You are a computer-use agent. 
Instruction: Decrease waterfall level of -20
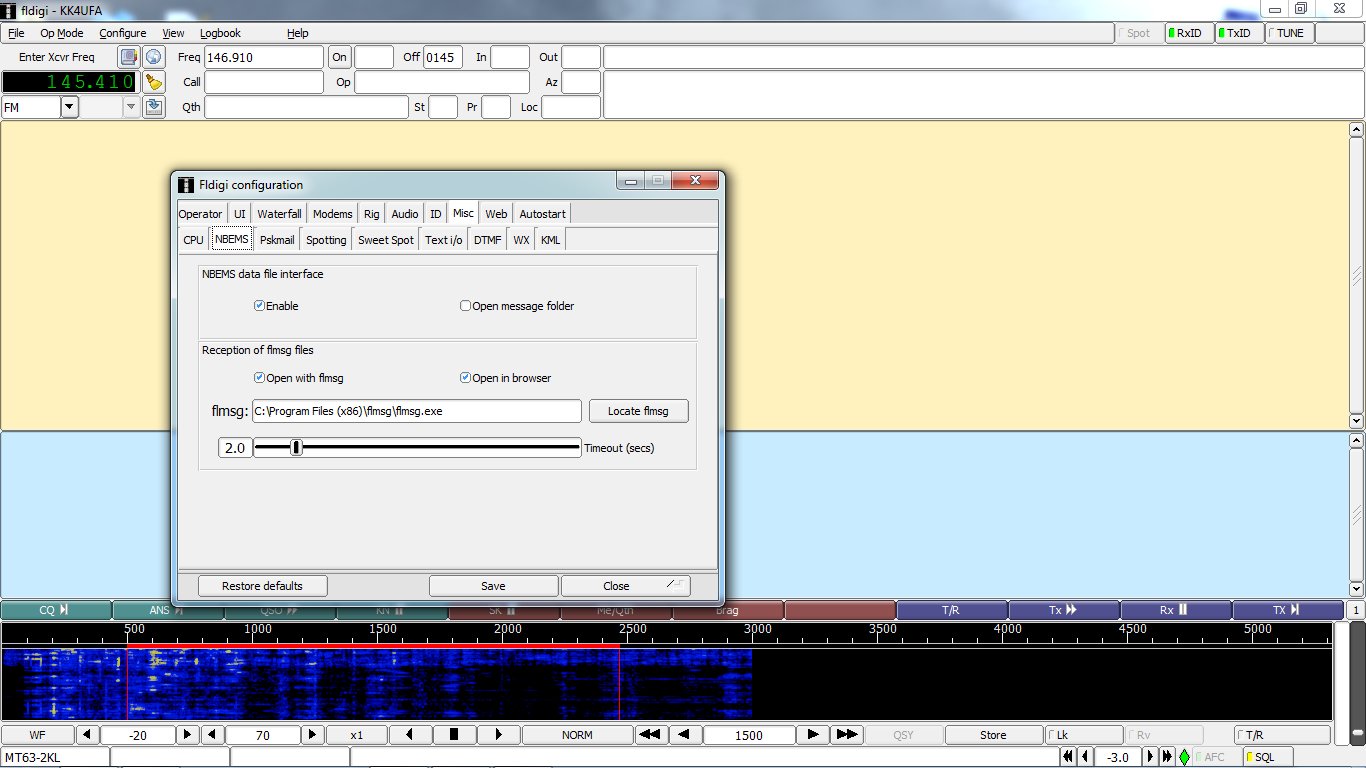[88, 734]
